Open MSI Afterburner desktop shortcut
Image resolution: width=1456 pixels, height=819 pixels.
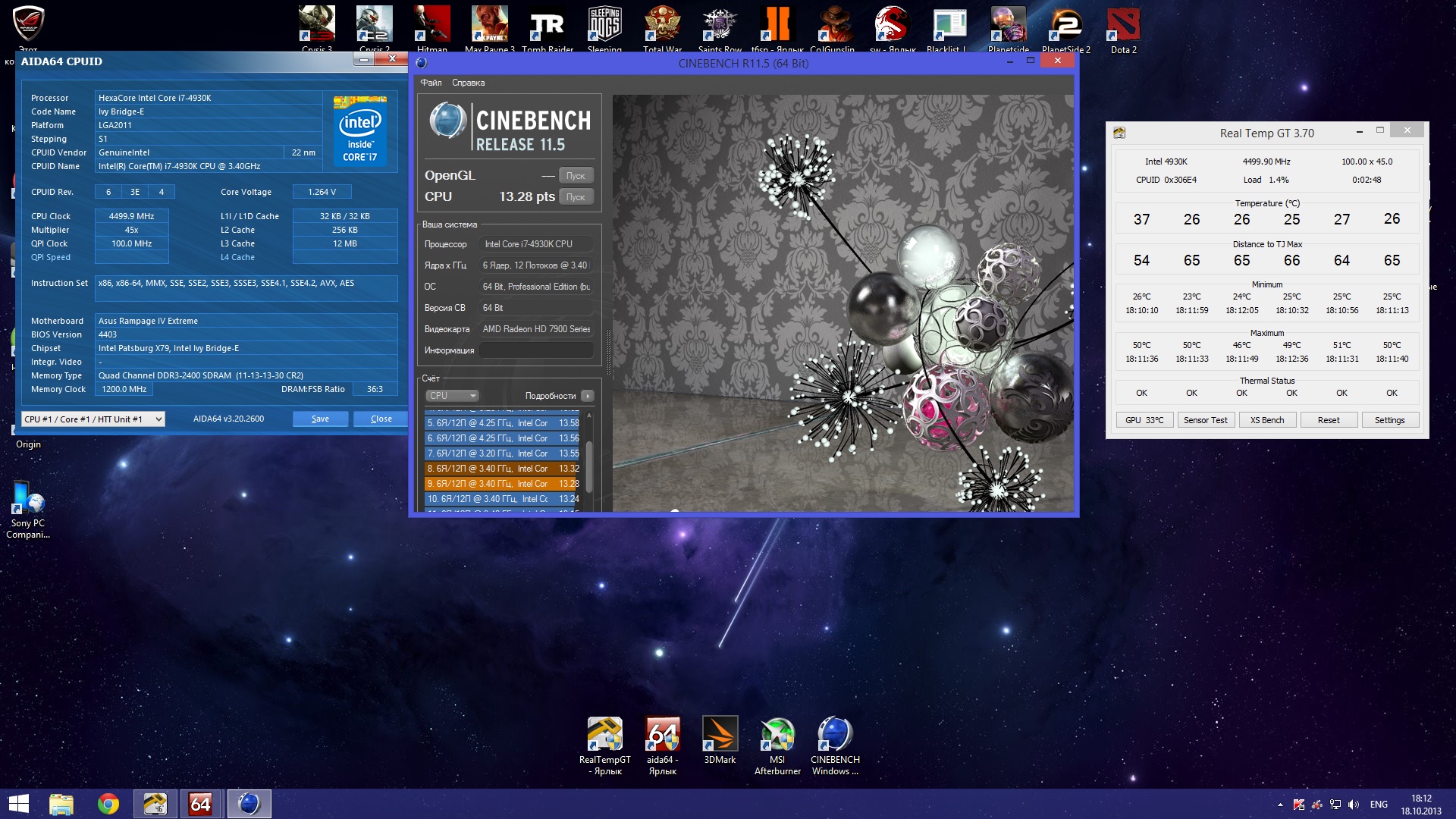pyautogui.click(x=777, y=746)
